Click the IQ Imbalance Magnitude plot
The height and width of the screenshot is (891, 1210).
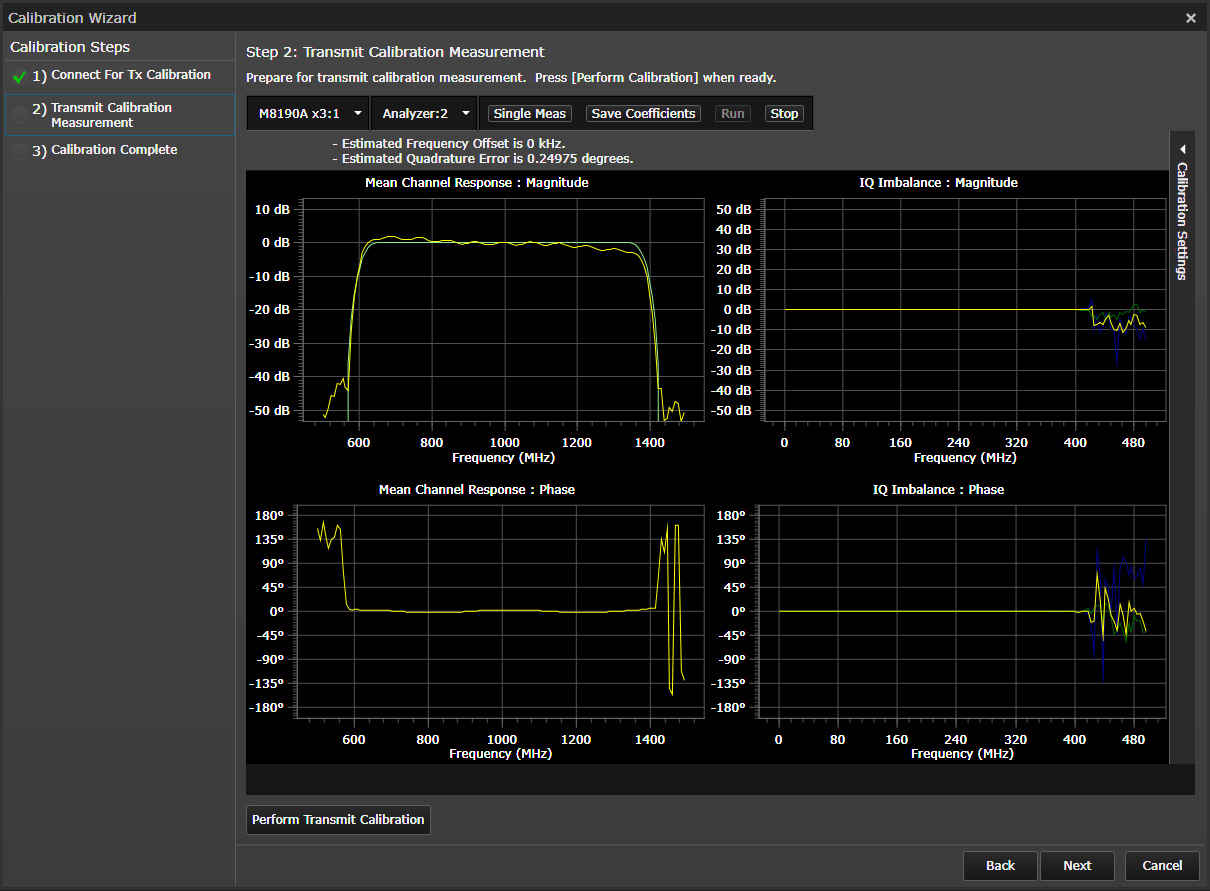965,310
